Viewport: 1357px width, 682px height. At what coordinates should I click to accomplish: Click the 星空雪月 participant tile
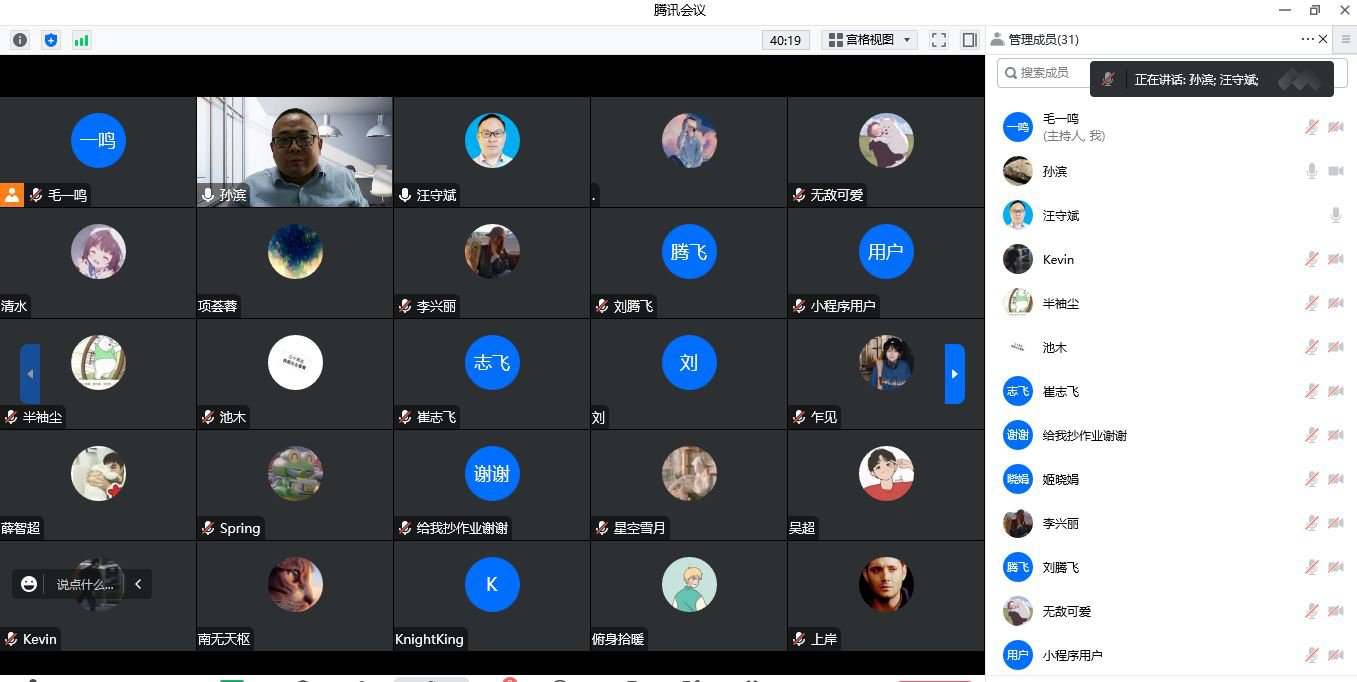coord(689,485)
